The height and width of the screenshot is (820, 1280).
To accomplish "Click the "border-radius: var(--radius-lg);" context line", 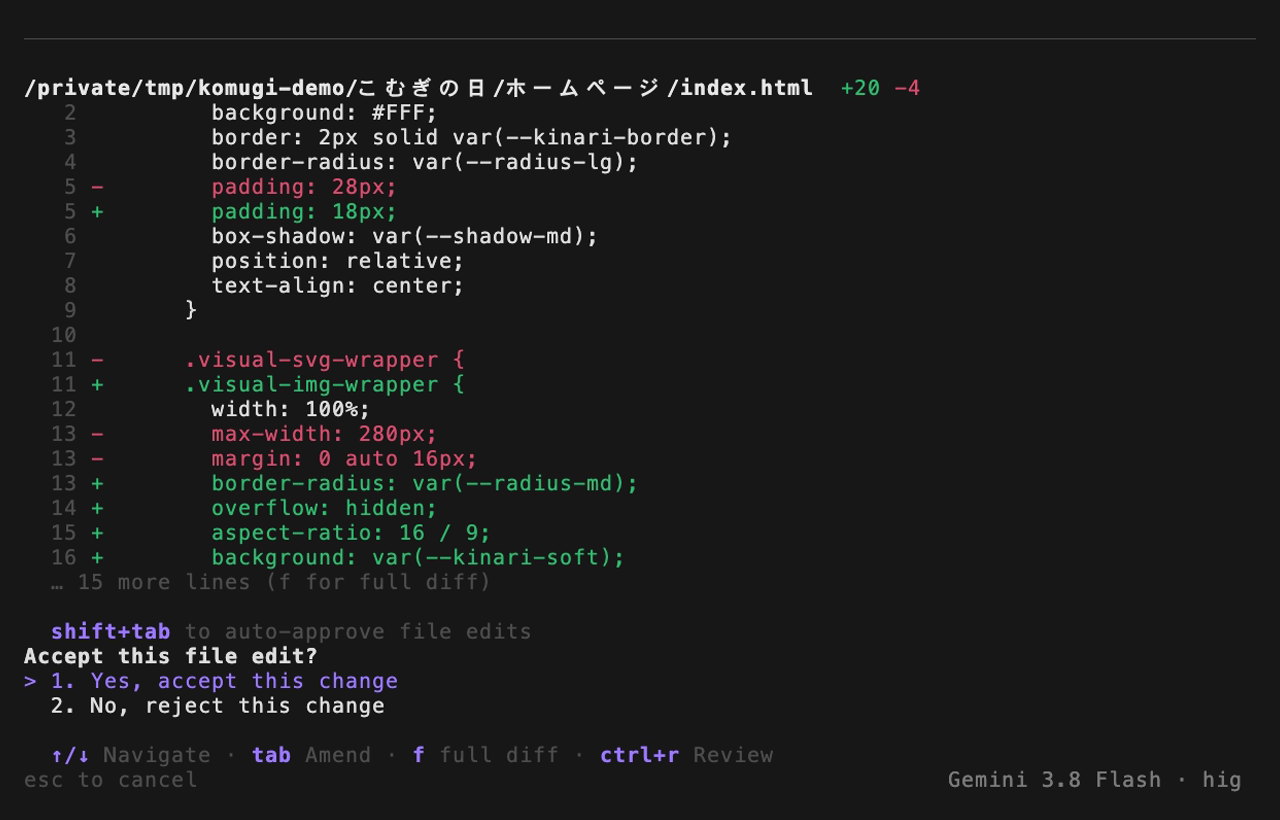I will pos(424,162).
